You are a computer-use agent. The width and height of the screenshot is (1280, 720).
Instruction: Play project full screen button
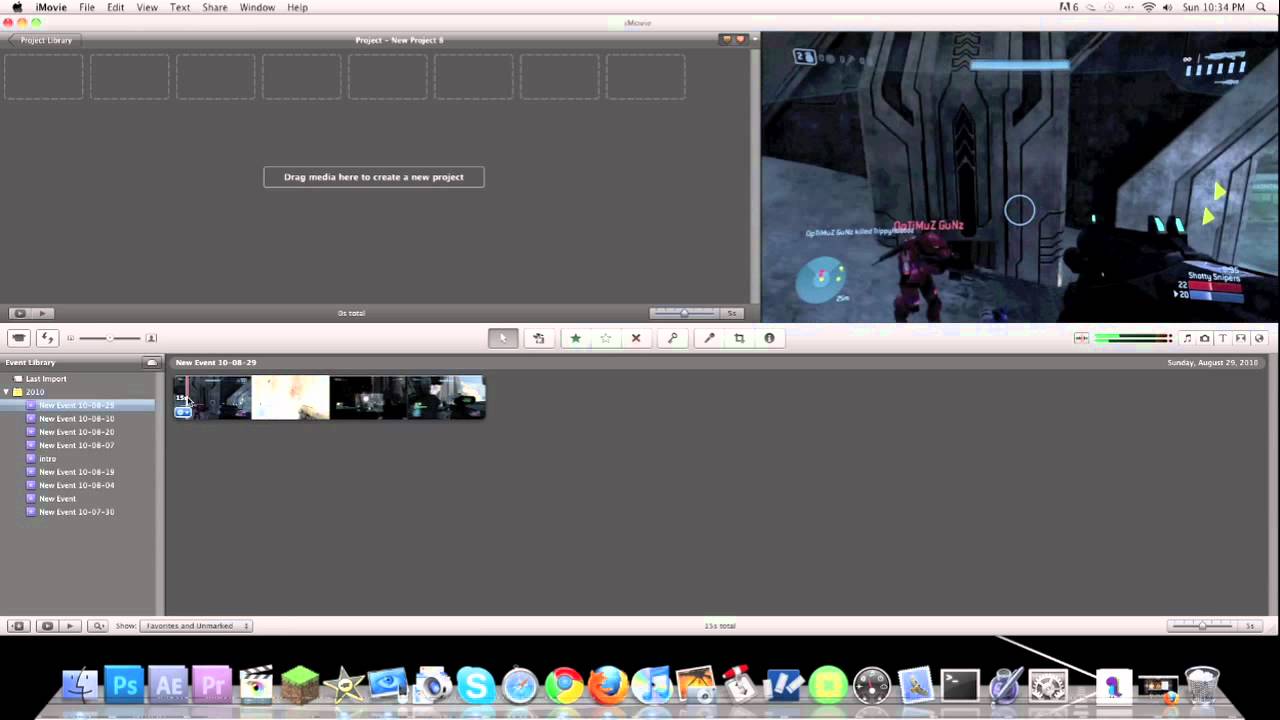pyautogui.click(x=19, y=313)
